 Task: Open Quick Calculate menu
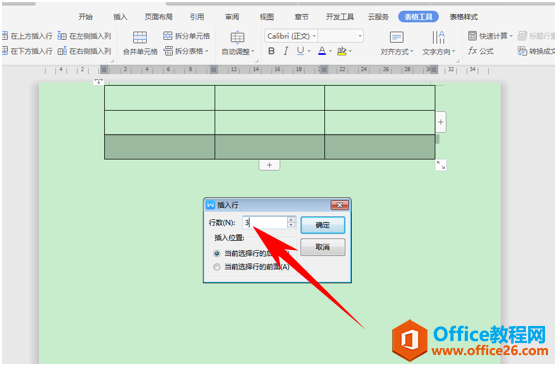pos(490,36)
